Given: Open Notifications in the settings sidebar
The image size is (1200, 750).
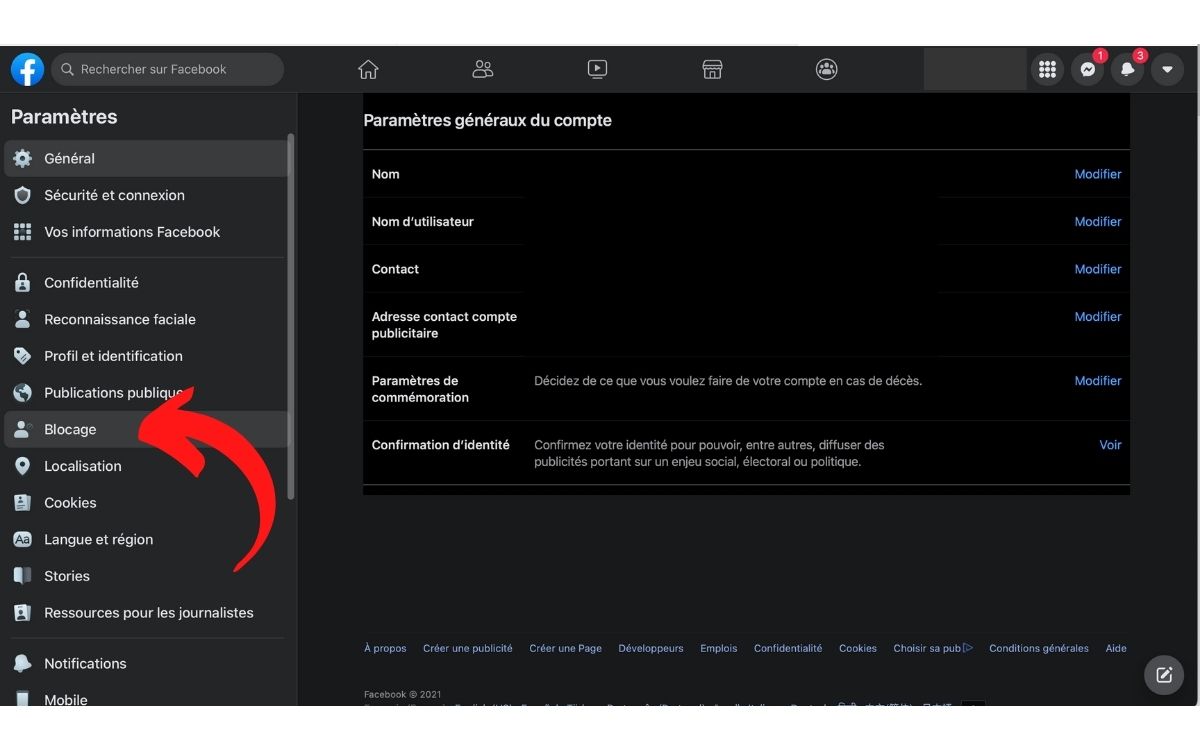Looking at the screenshot, I should pyautogui.click(x=146, y=664).
